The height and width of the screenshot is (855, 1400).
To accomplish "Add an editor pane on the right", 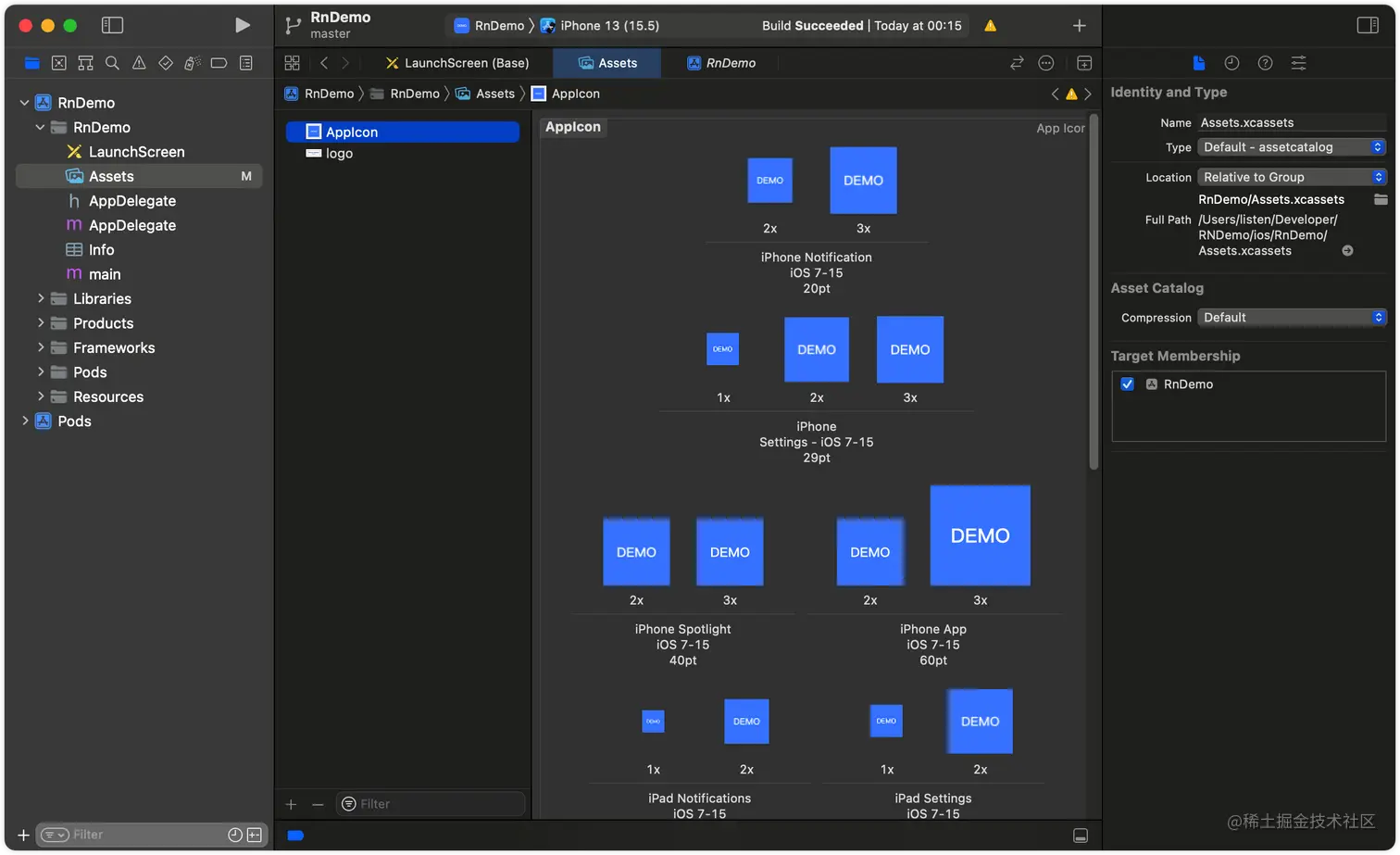I will [x=1084, y=63].
